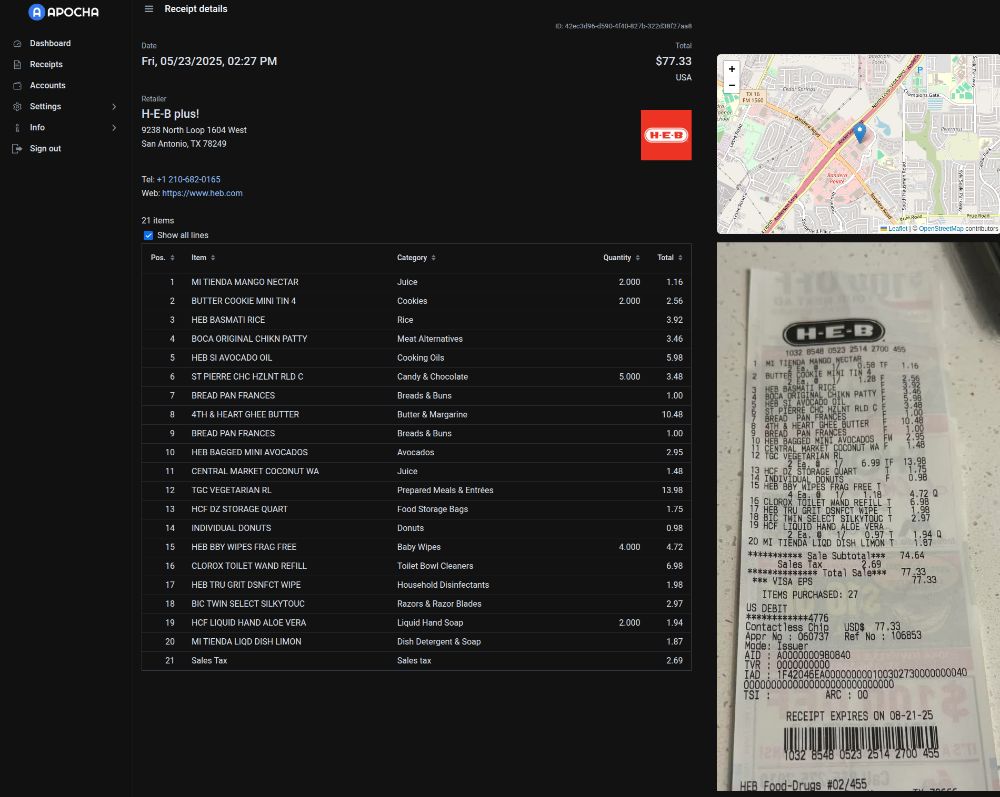Call the retailer phone number link
The height and width of the screenshot is (797, 1000).
coord(188,180)
